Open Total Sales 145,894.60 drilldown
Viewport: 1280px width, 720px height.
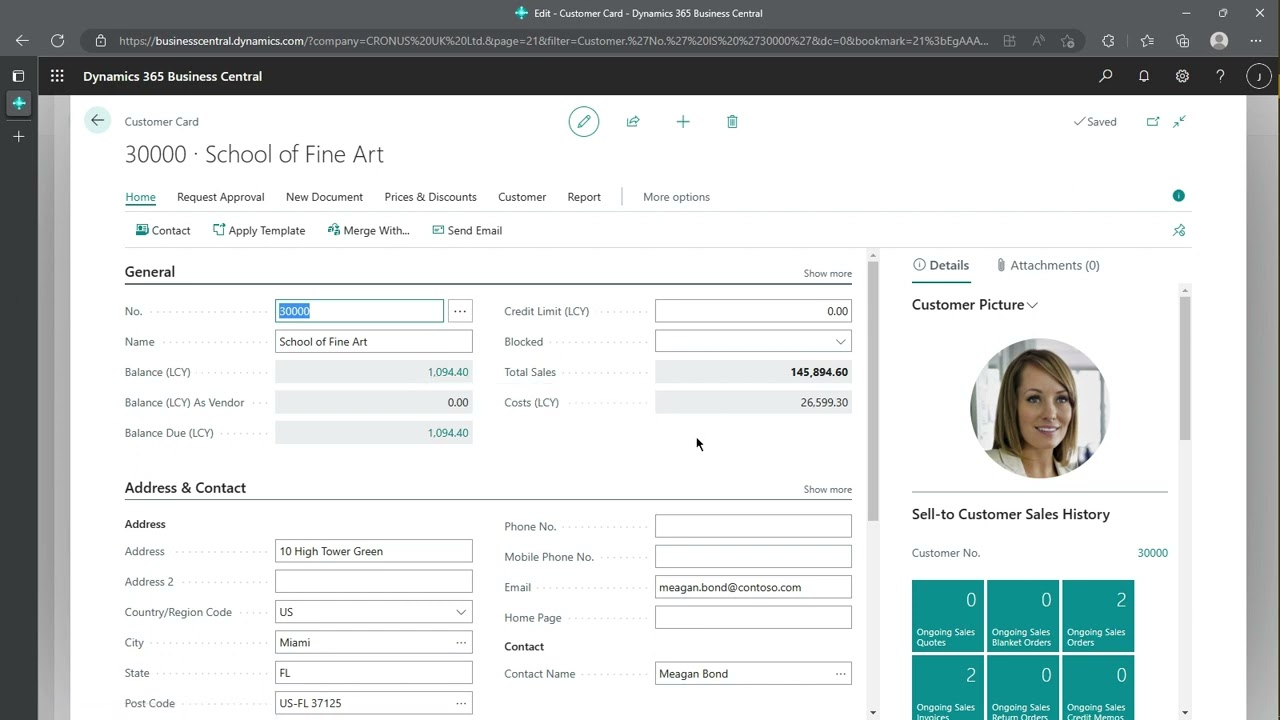pos(819,372)
